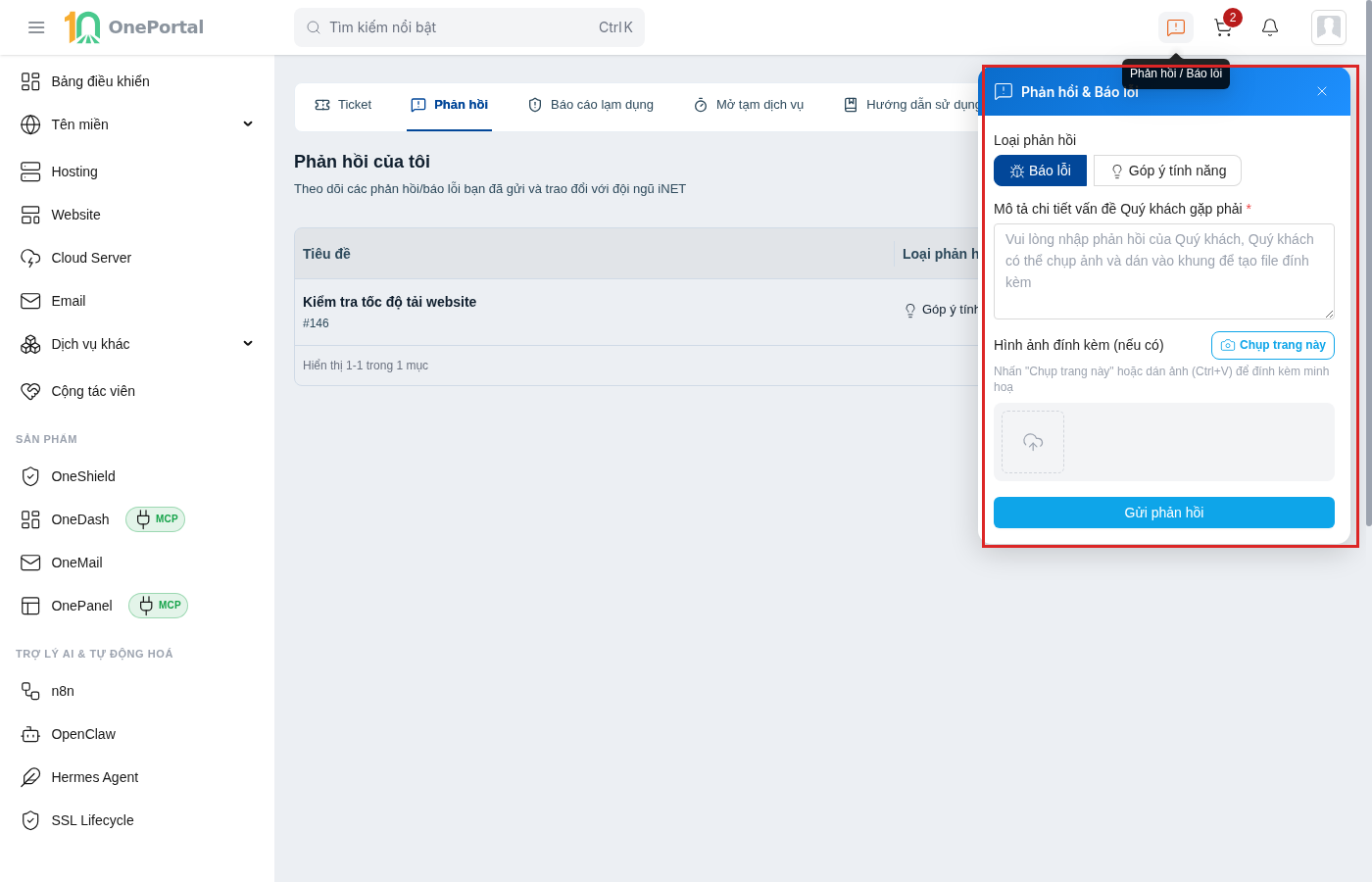Switch to the Mở tạm dịch vụ tab
This screenshot has width=1372, height=882.
(749, 105)
